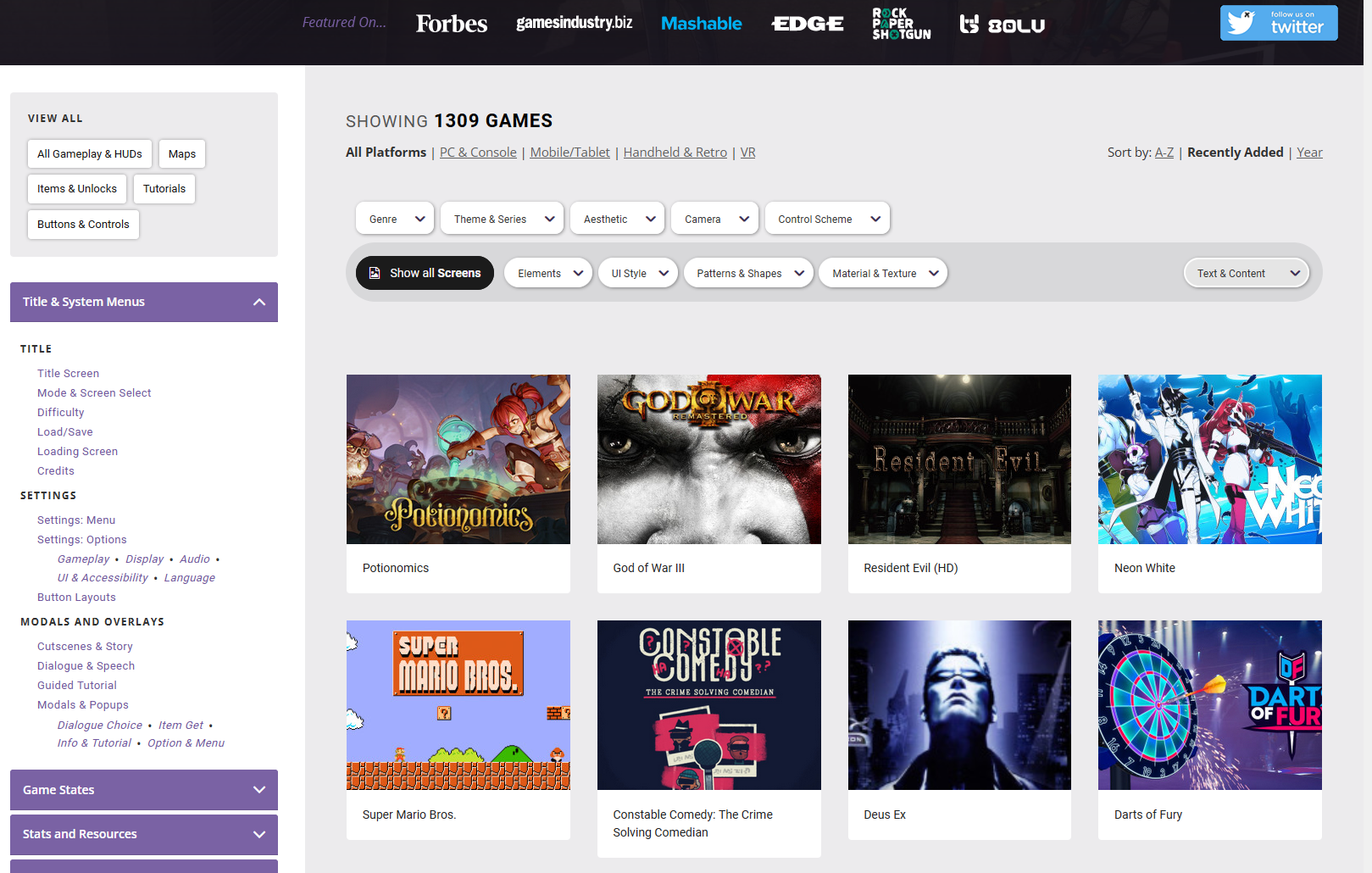Open the UI & Accessibility sub-link

pos(103,578)
